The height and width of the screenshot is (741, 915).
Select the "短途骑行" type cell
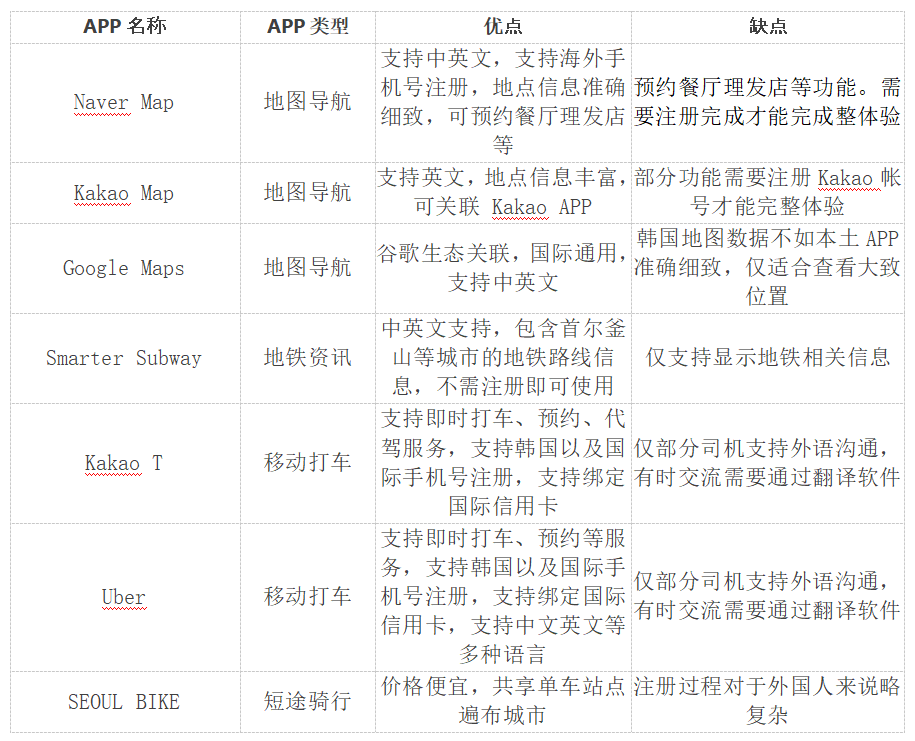307,701
